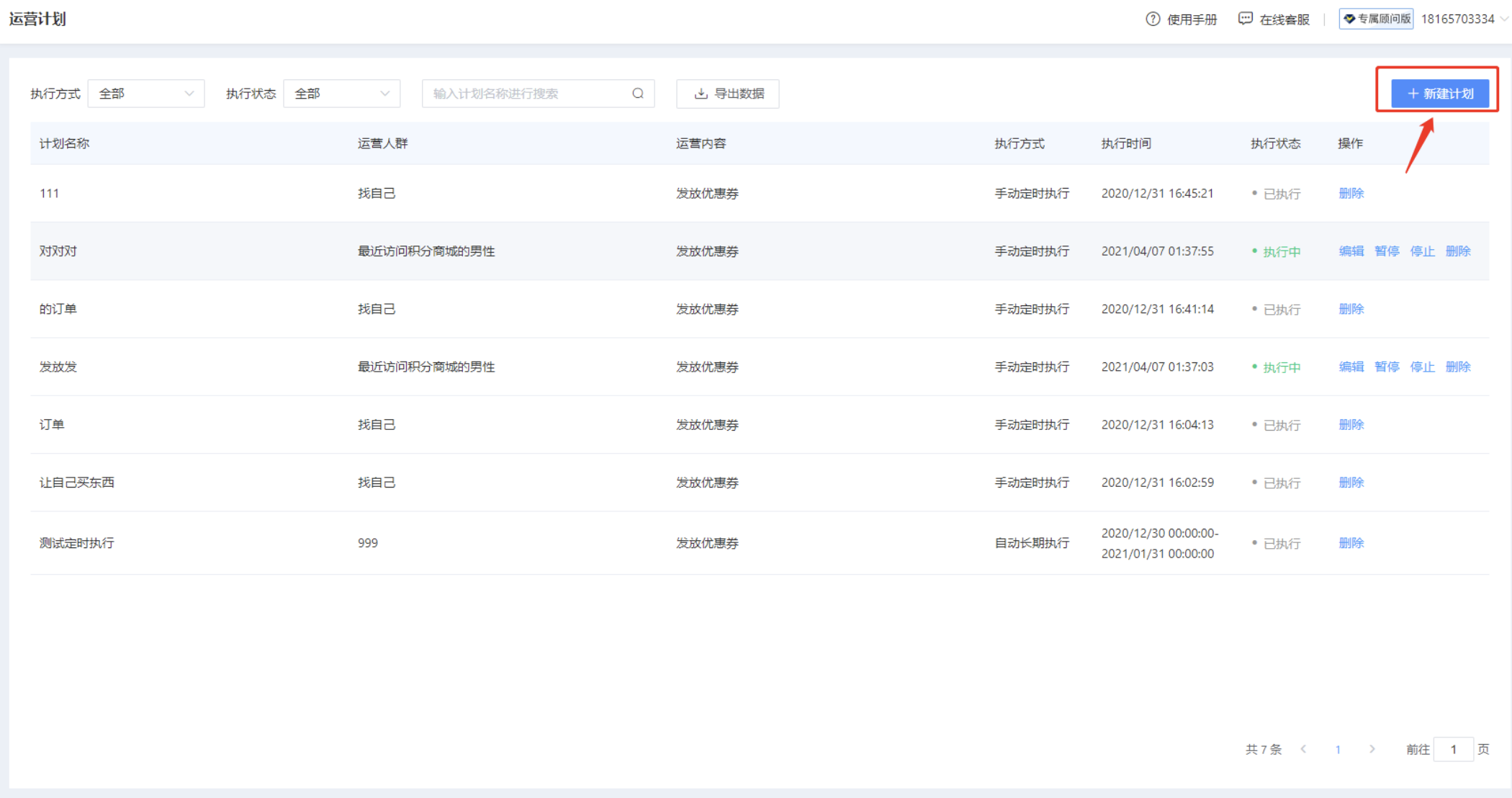1512x798 pixels.
Task: Select page number 1 in pagination
Action: (x=1338, y=750)
